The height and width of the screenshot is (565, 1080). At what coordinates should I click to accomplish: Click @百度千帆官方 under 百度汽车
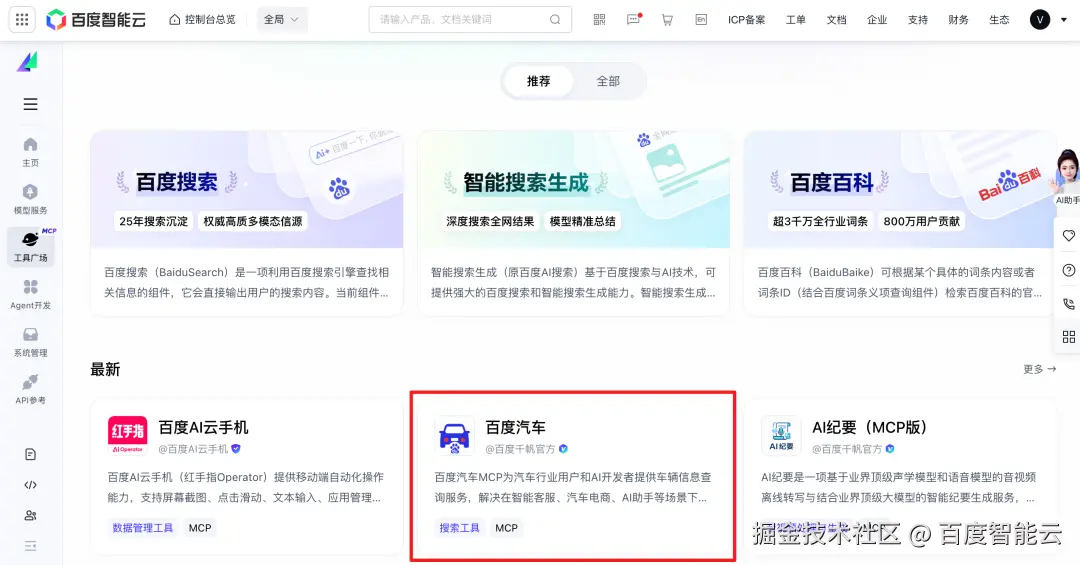(x=521, y=449)
